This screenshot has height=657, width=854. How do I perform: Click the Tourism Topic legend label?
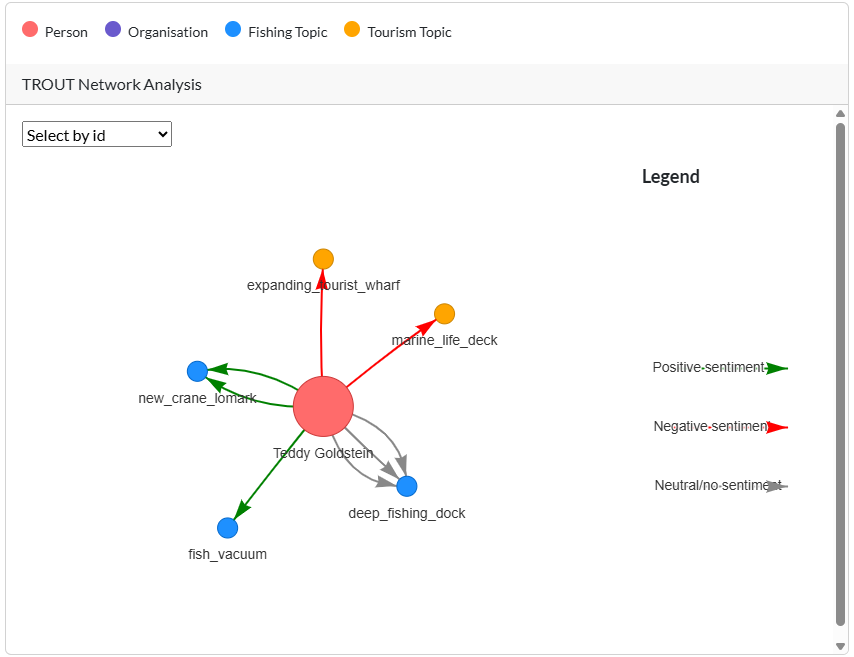tap(409, 32)
